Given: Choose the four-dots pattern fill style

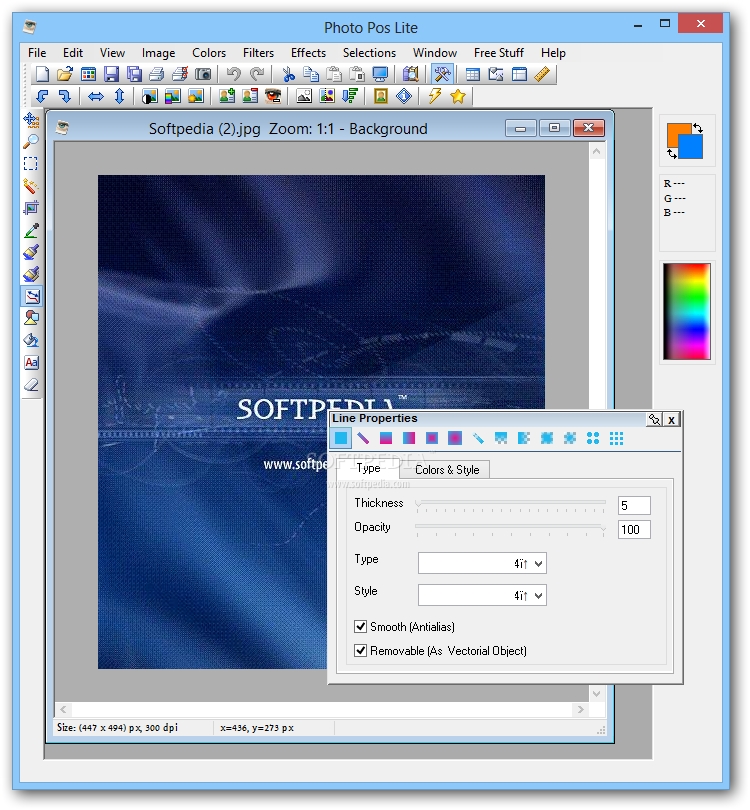Looking at the screenshot, I should [593, 439].
